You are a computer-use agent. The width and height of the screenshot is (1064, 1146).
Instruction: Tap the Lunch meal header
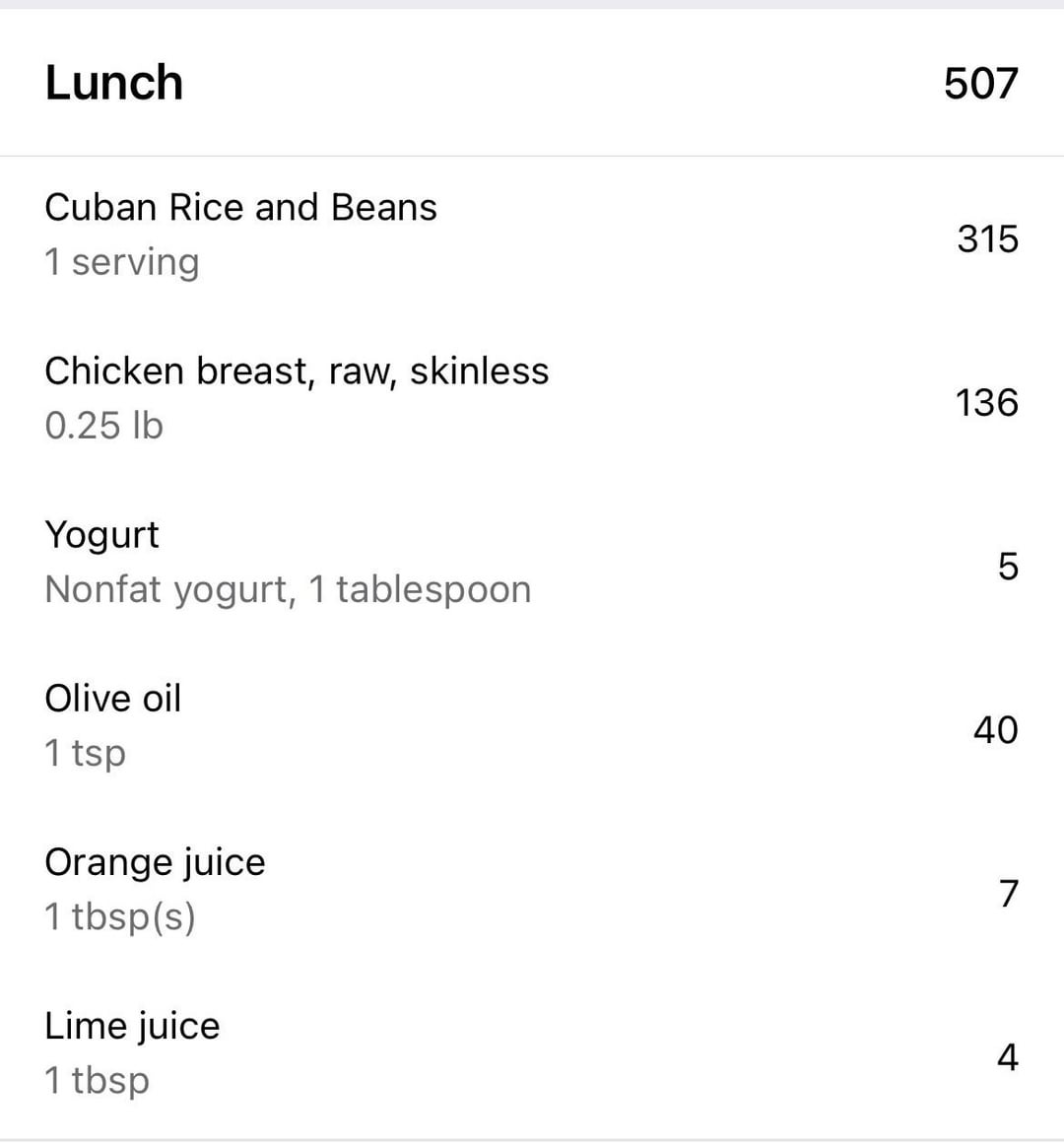[x=114, y=83]
